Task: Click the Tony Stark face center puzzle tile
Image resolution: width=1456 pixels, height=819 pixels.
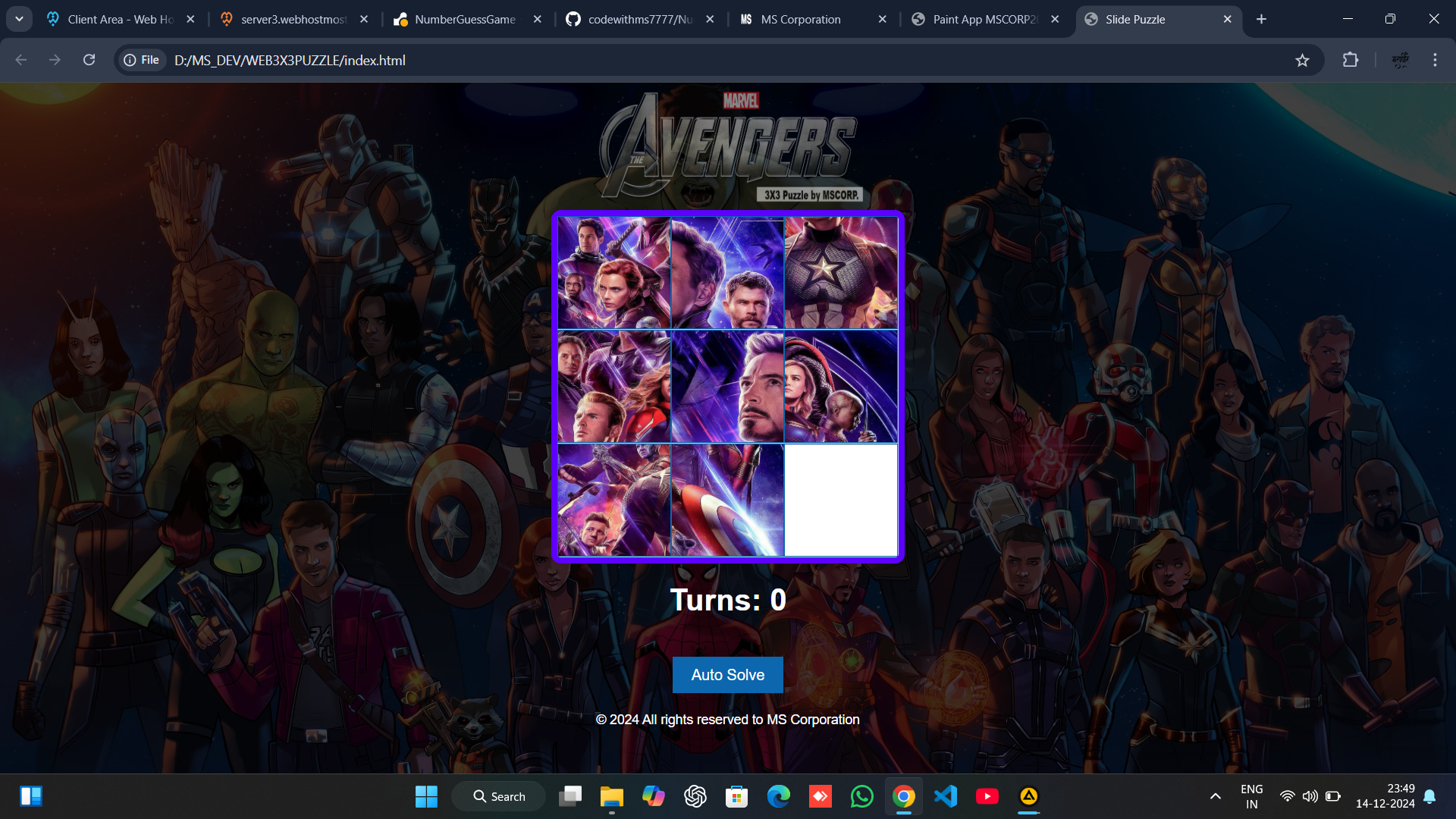Action: click(727, 387)
